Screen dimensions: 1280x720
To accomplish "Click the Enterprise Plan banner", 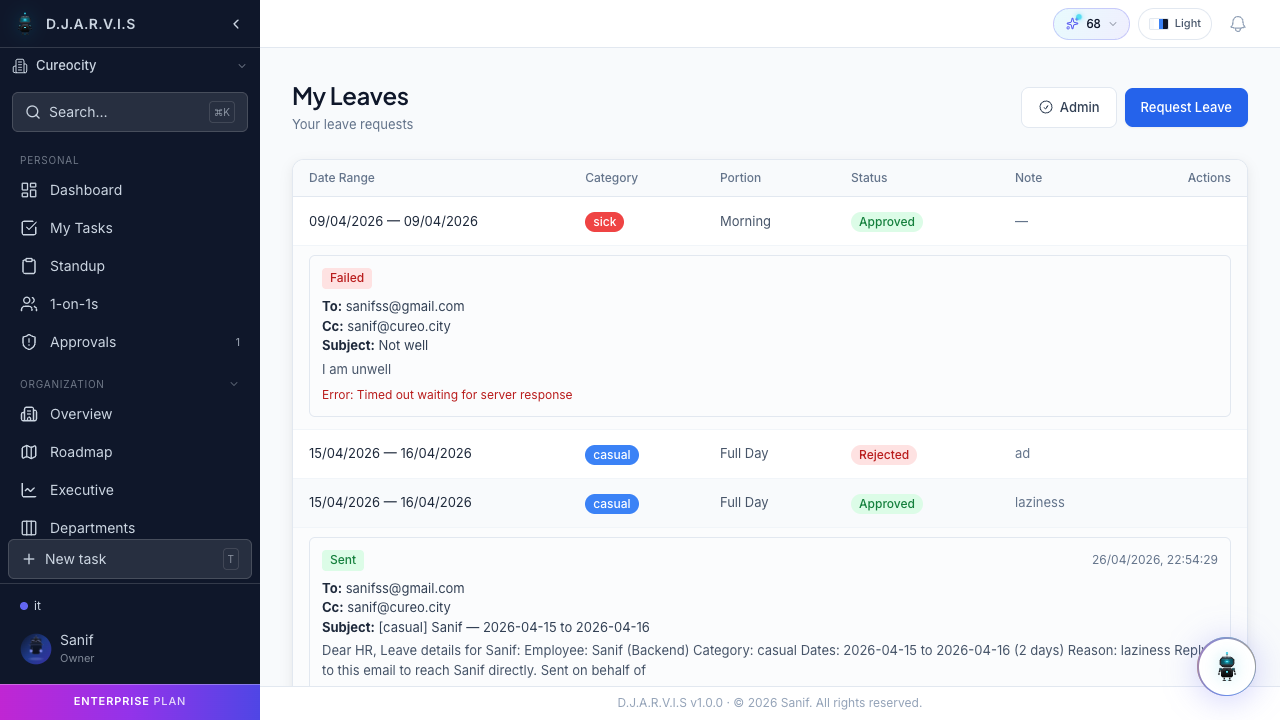I will pos(130,702).
